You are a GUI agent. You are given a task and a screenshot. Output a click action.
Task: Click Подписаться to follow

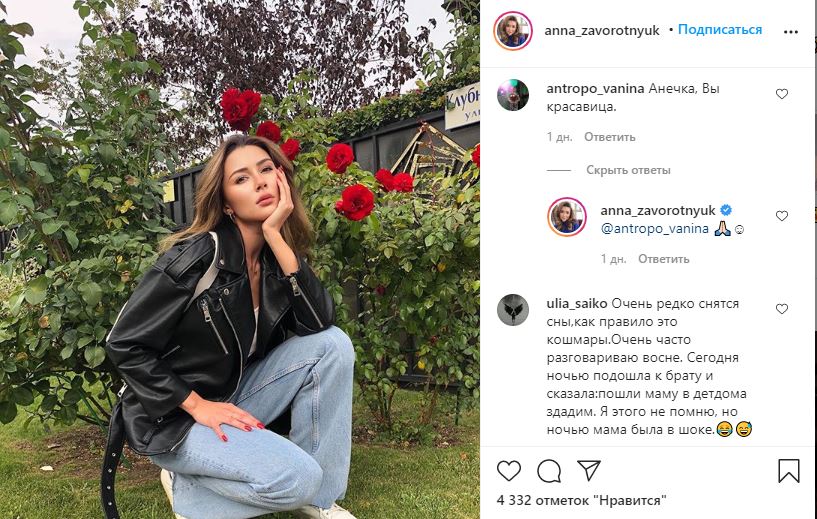(x=720, y=29)
